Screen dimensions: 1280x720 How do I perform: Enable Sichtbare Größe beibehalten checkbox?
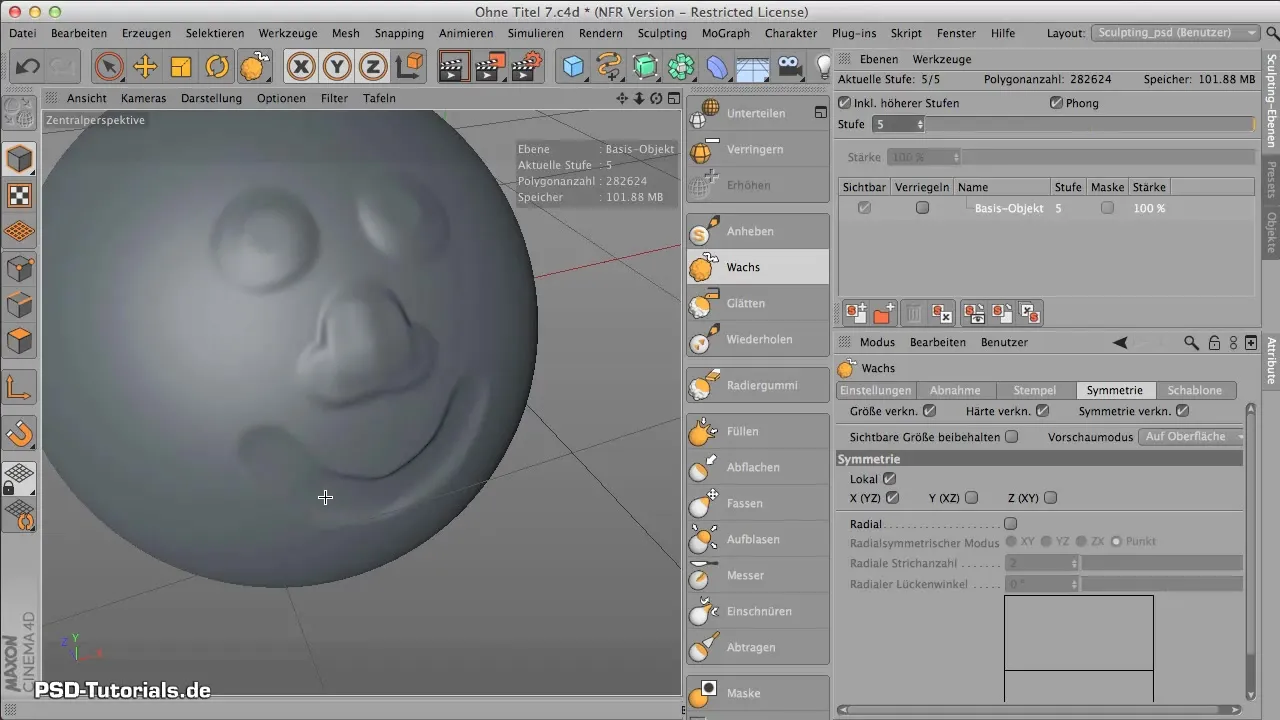(1012, 437)
